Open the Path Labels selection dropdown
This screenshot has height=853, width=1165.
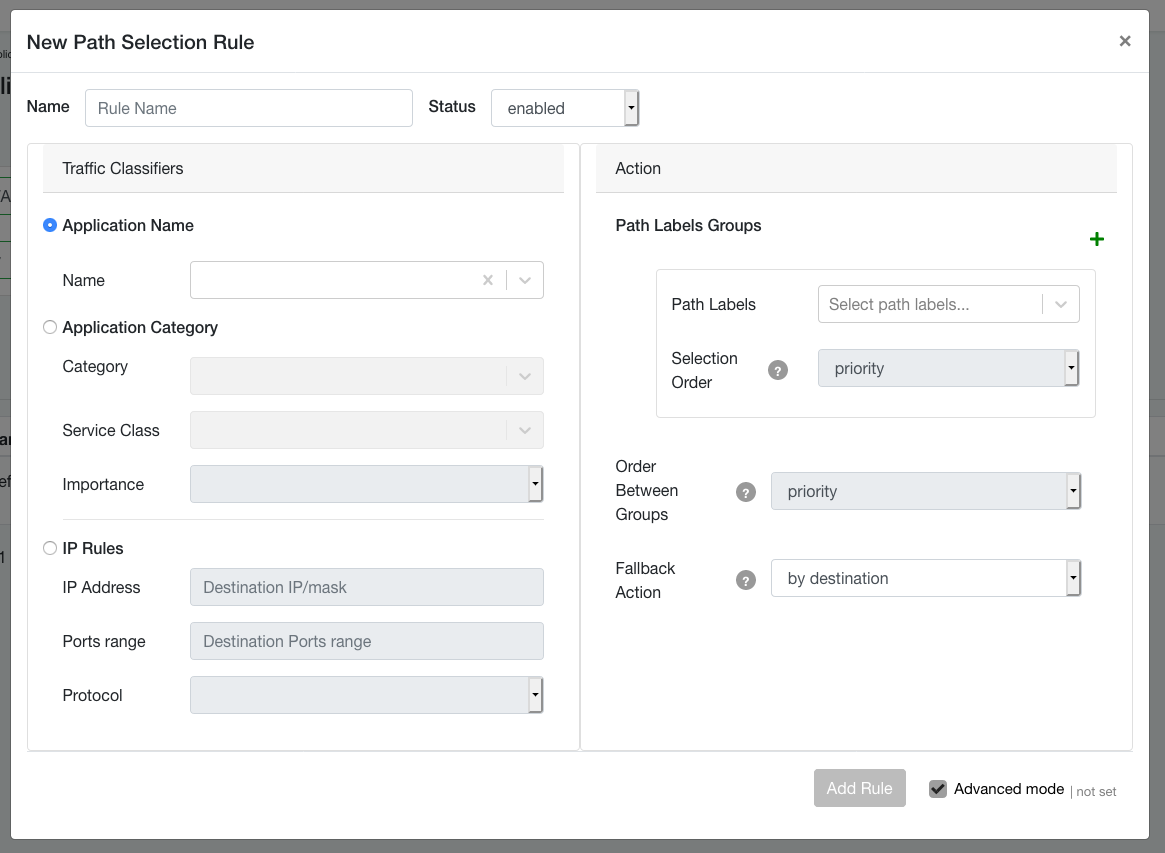coord(947,305)
